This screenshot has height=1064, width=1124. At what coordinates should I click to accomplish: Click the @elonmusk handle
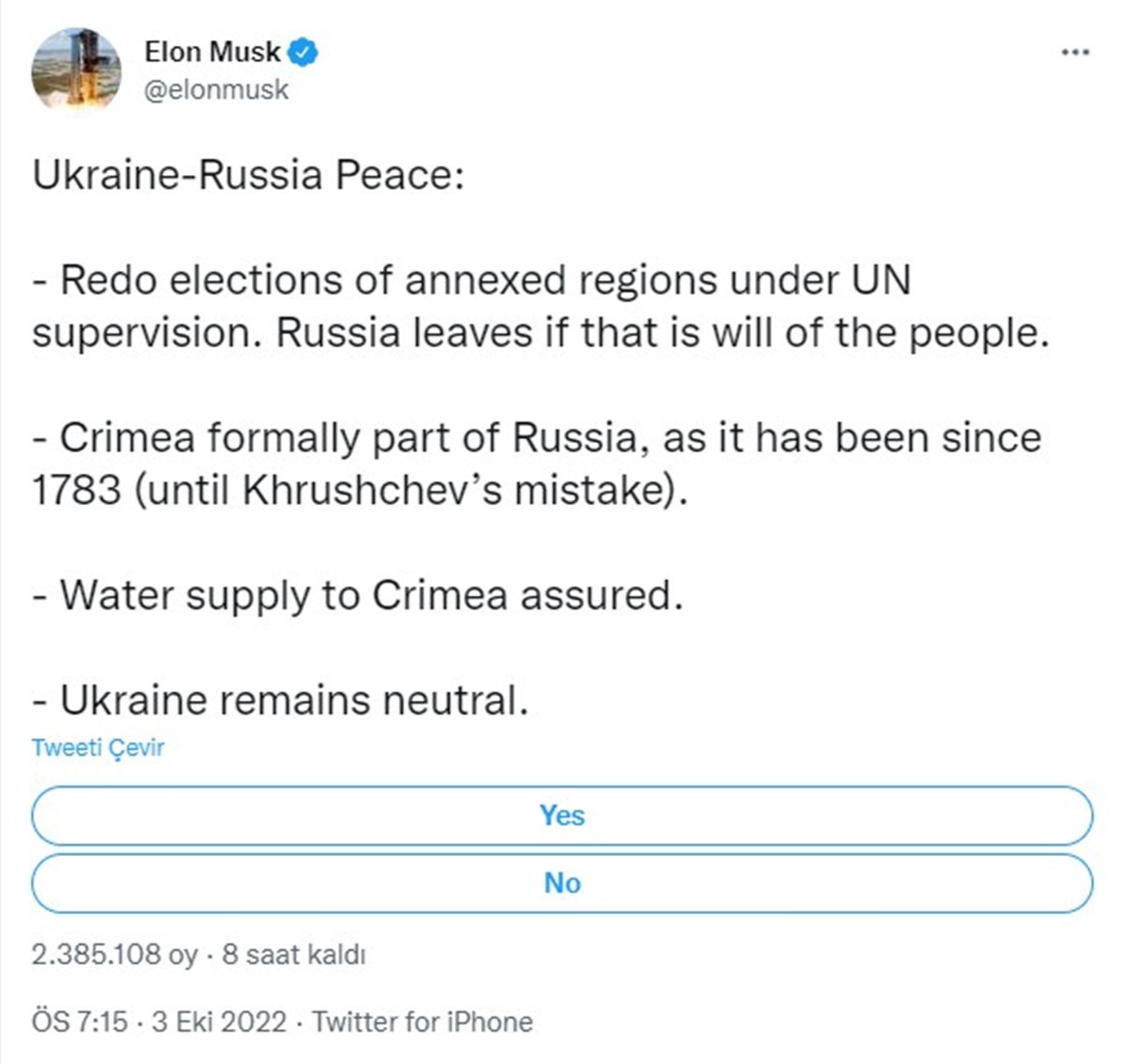[217, 90]
